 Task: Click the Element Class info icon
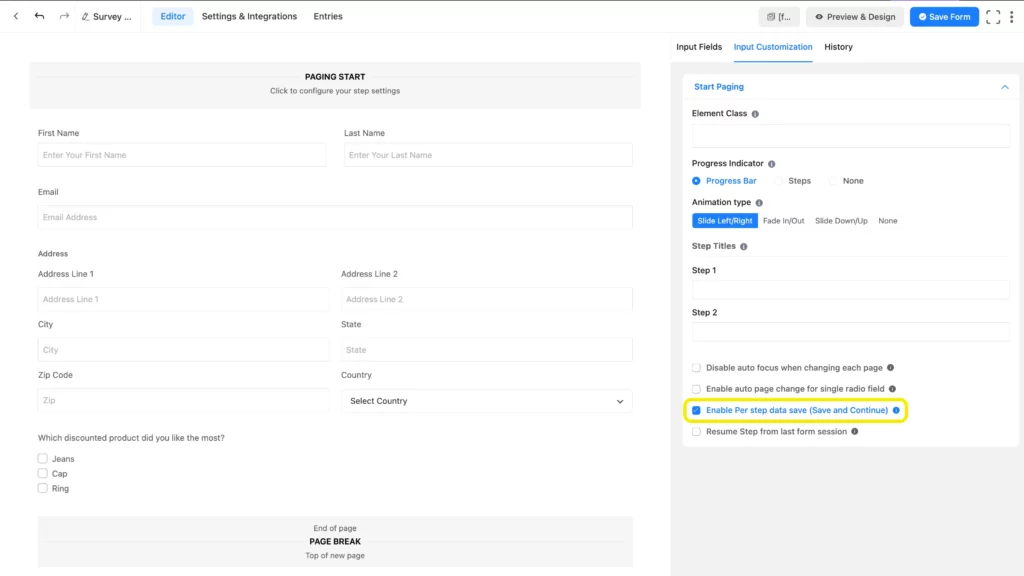[x=755, y=114]
